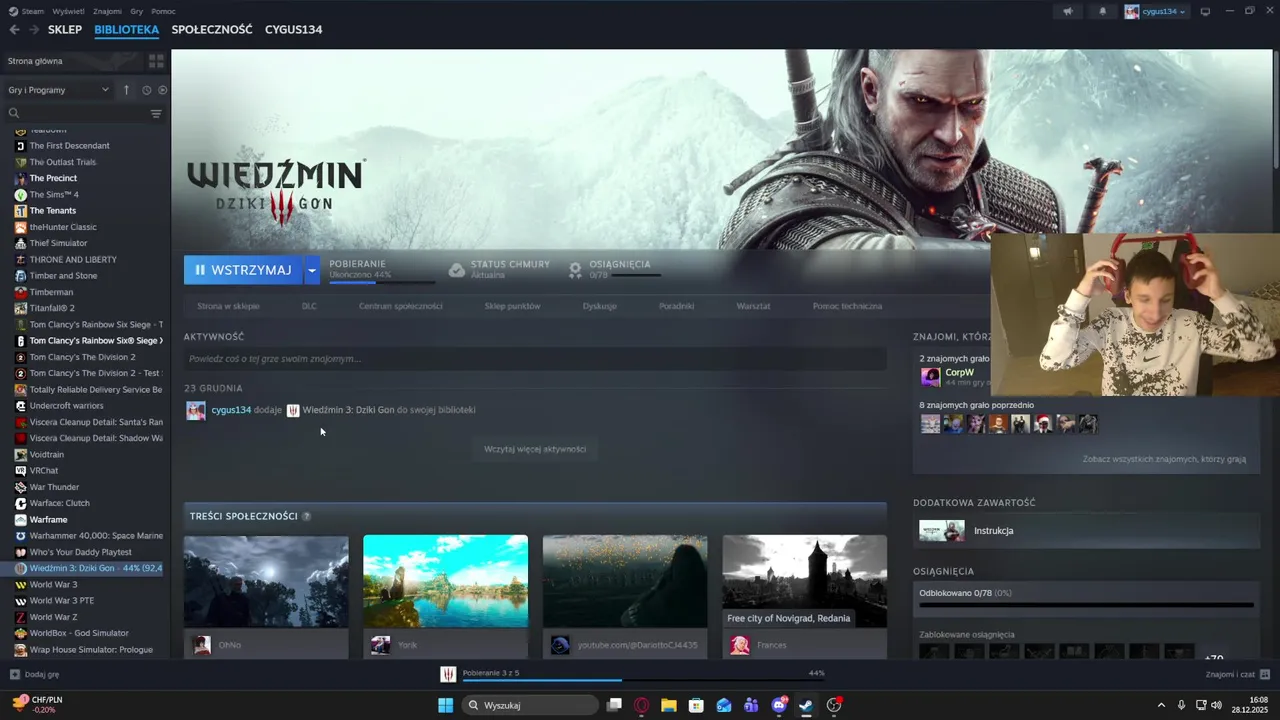Image resolution: width=1280 pixels, height=720 pixels.
Task: Go back with the left arrow
Action: [14, 29]
